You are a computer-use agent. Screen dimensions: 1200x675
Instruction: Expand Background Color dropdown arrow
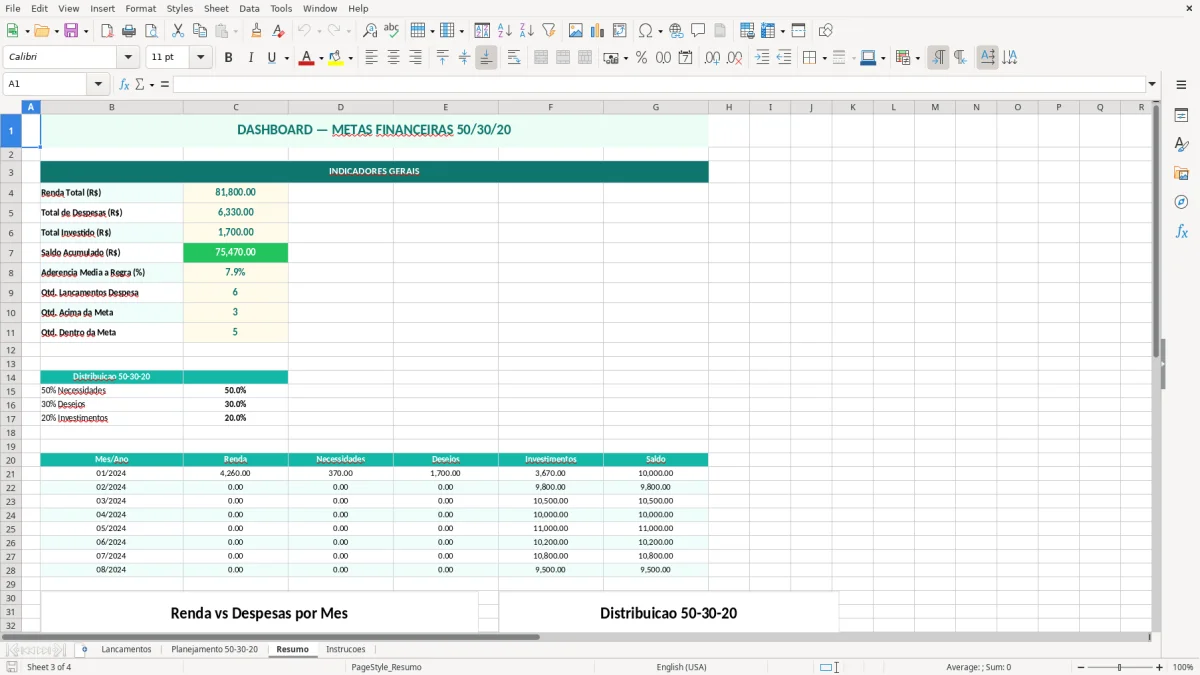pyautogui.click(x=351, y=58)
